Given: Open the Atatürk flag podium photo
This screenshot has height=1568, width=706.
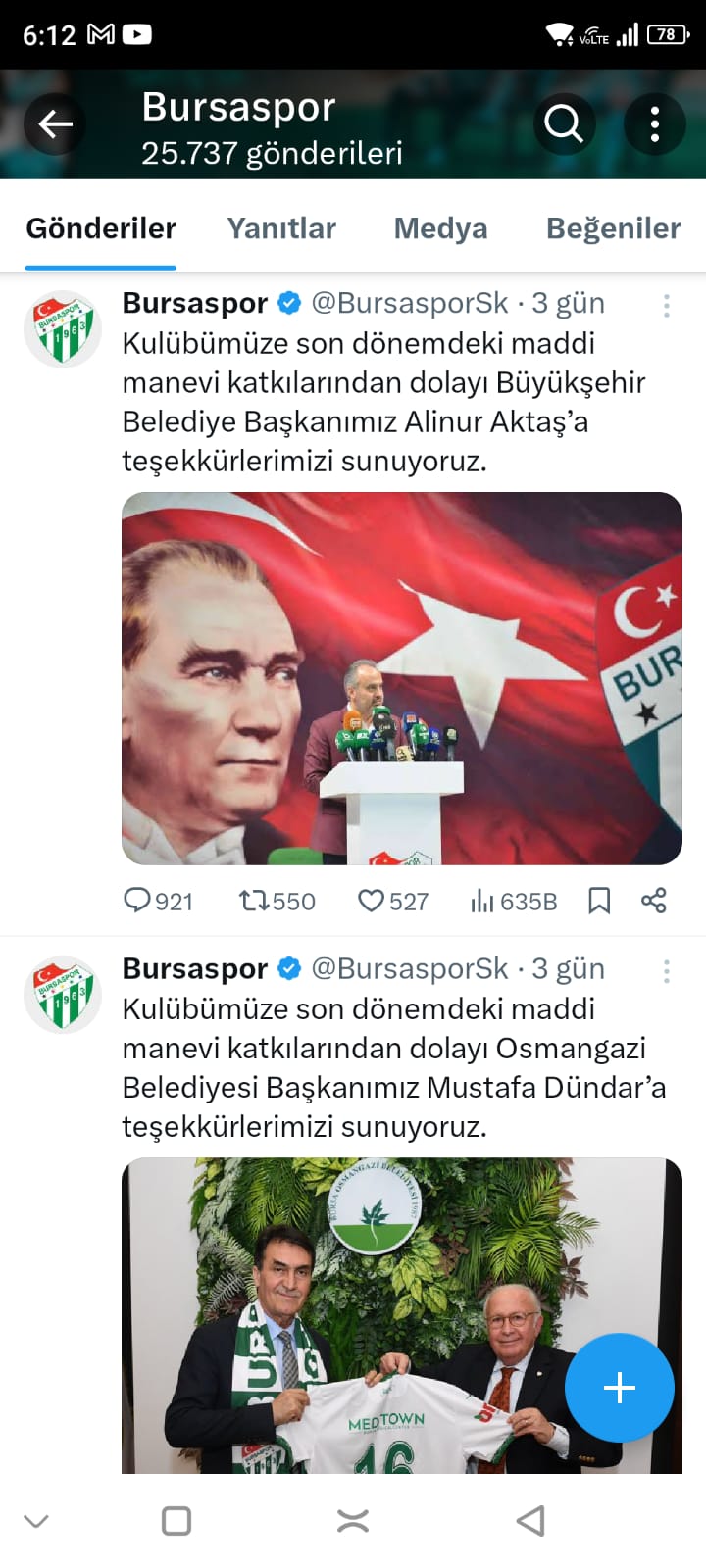Looking at the screenshot, I should click(x=402, y=678).
